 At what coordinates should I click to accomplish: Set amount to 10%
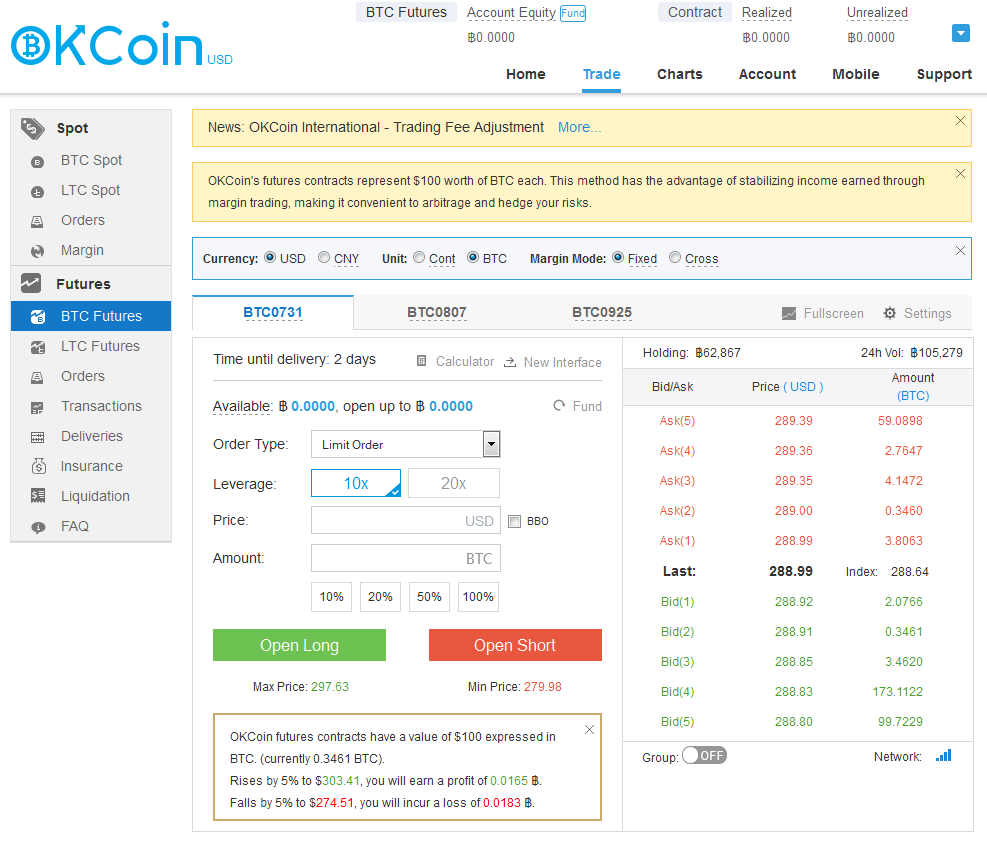(331, 597)
